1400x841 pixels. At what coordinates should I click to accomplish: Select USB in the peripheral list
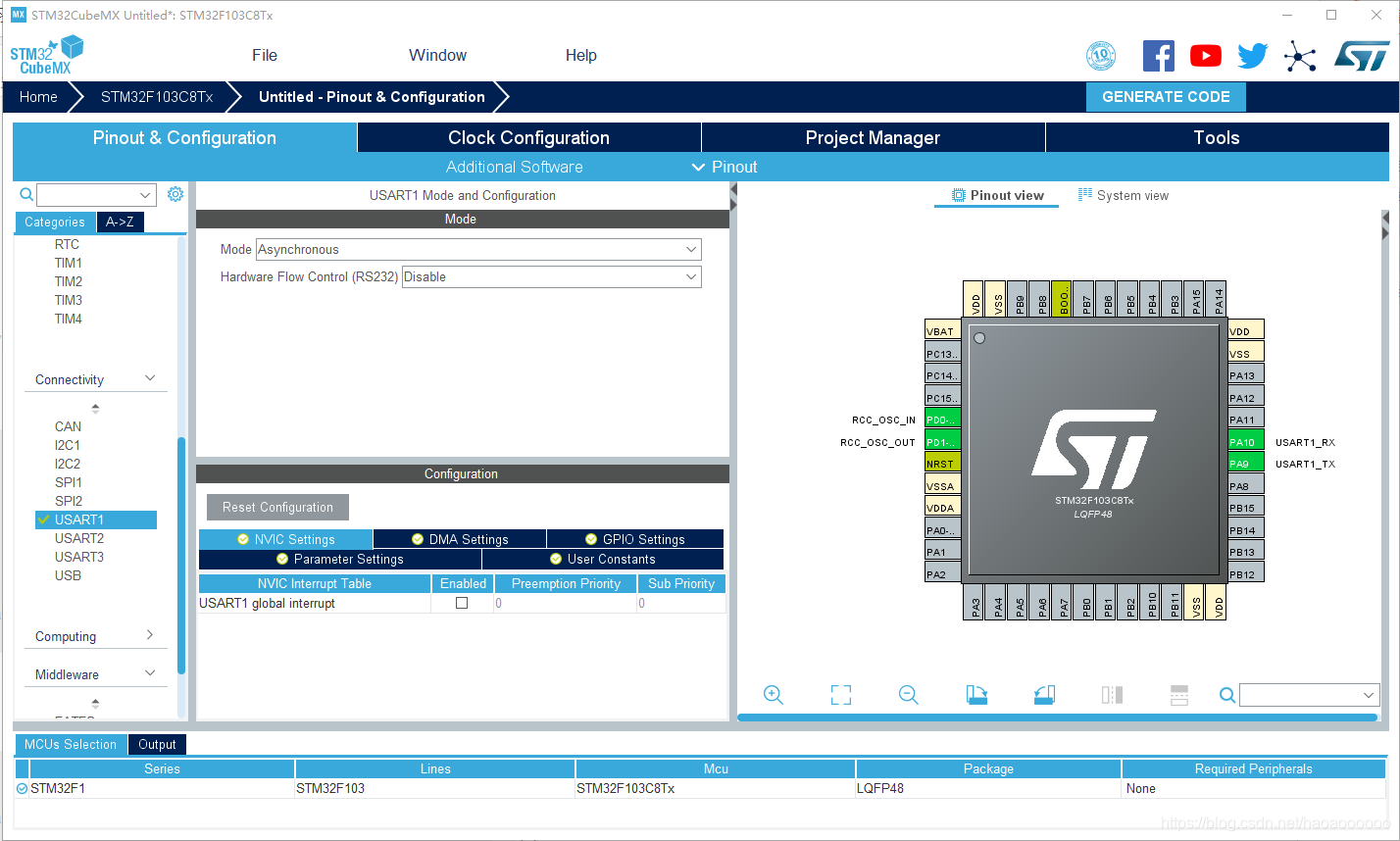tap(68, 575)
